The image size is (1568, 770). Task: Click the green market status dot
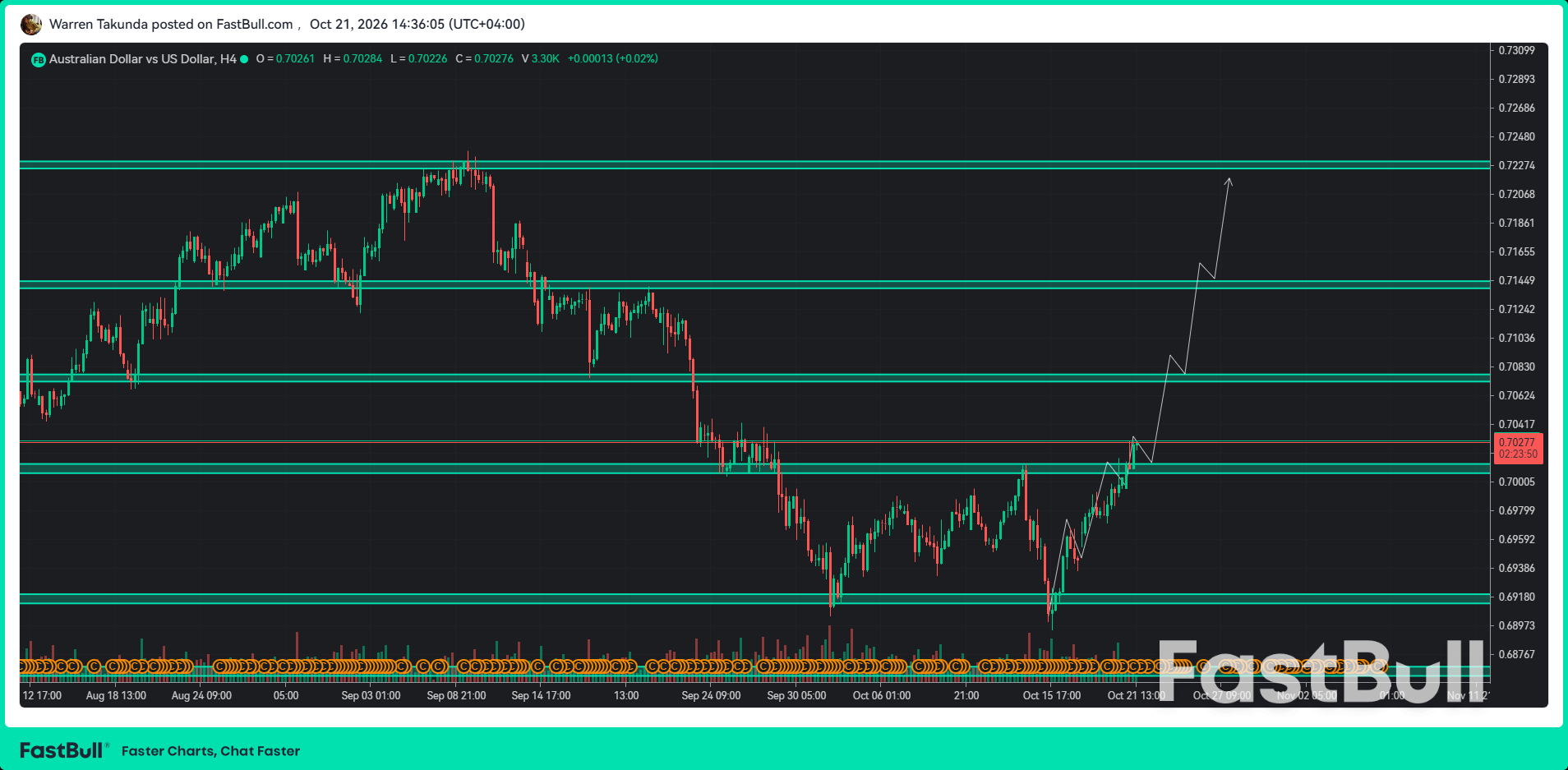244,59
